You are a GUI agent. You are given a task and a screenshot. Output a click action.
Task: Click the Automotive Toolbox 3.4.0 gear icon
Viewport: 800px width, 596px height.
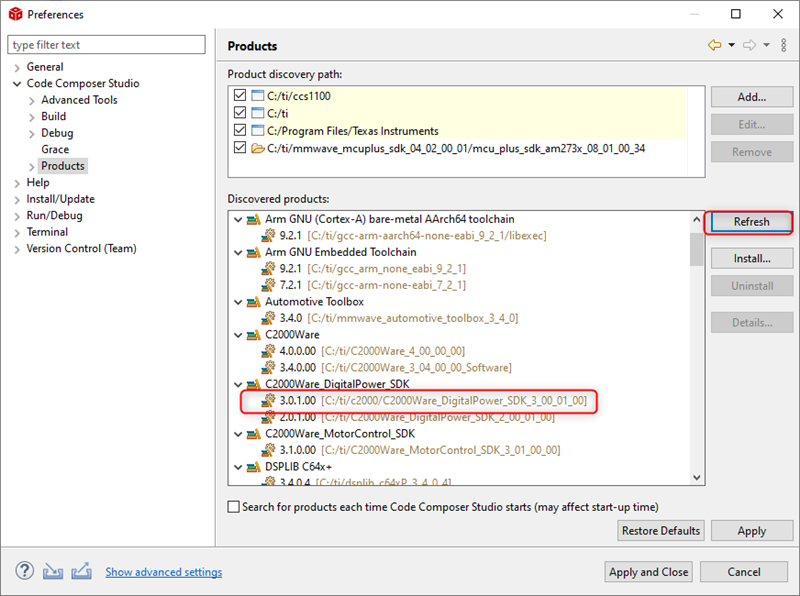pyautogui.click(x=268, y=318)
